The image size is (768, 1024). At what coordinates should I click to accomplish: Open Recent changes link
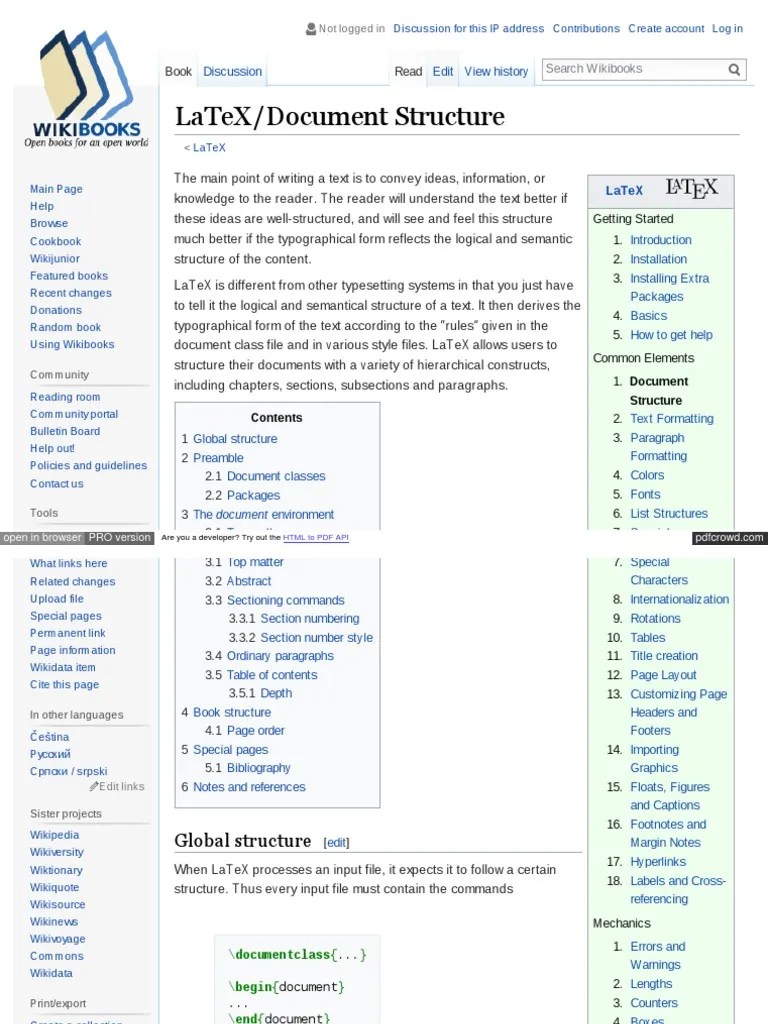[x=71, y=293]
